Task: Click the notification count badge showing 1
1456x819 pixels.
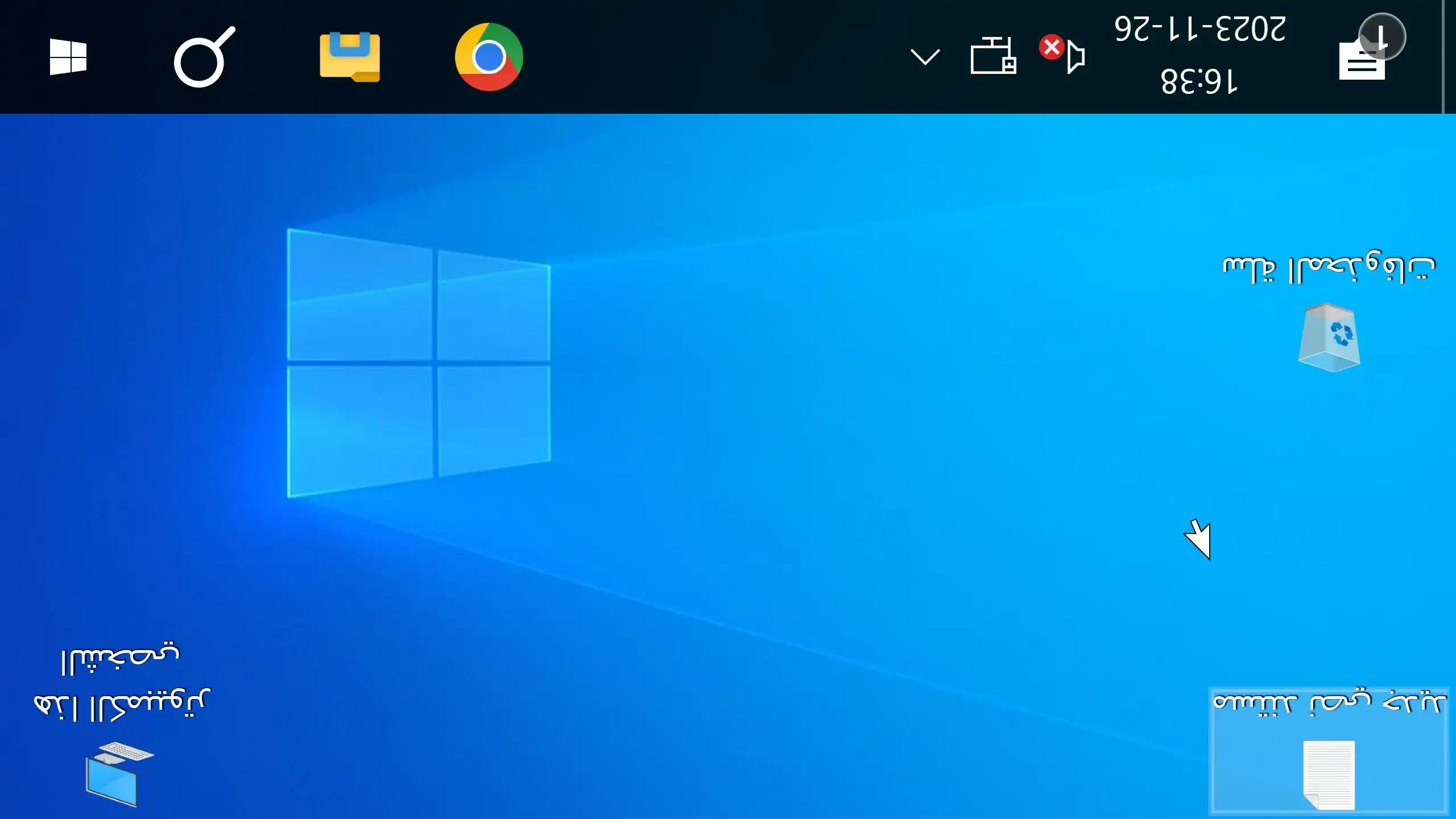Action: [1382, 37]
